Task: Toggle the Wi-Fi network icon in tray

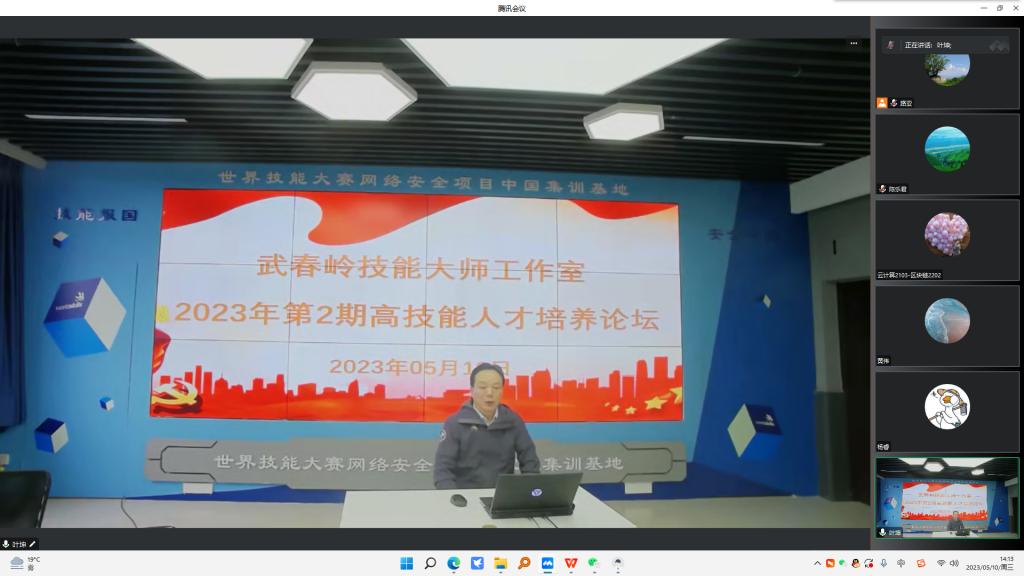Action: coord(941,563)
